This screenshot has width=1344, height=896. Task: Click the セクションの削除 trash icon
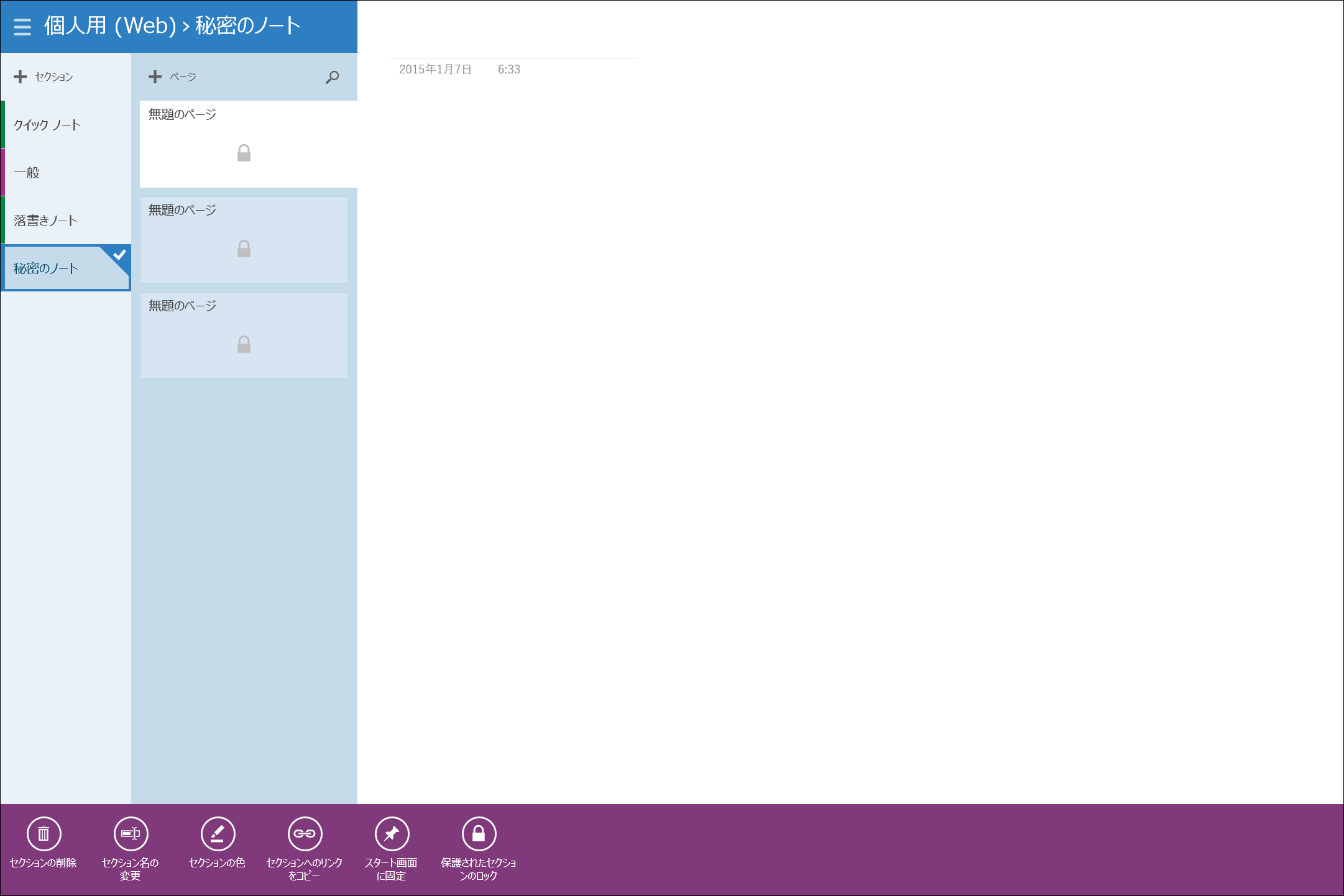(x=44, y=834)
